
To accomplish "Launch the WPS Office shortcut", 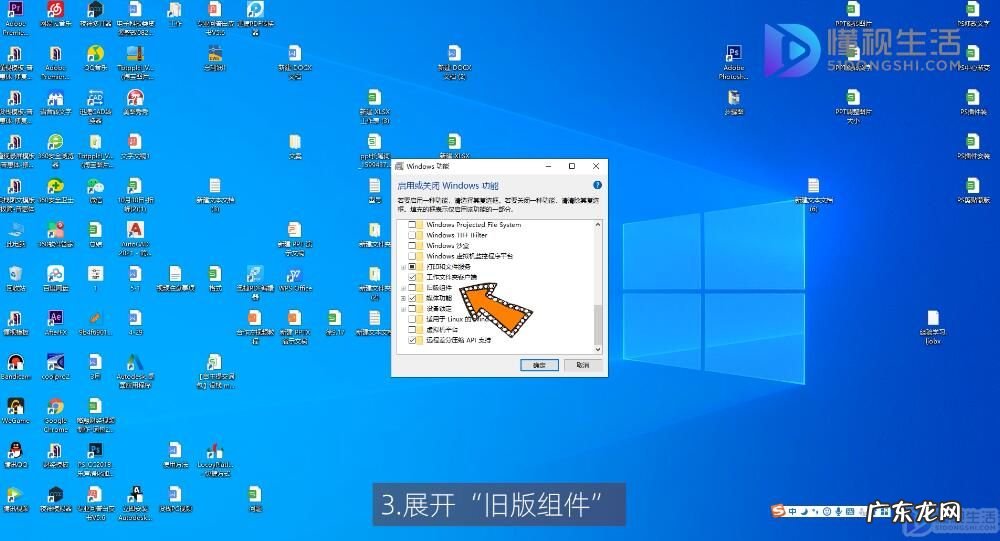I will coord(294,274).
